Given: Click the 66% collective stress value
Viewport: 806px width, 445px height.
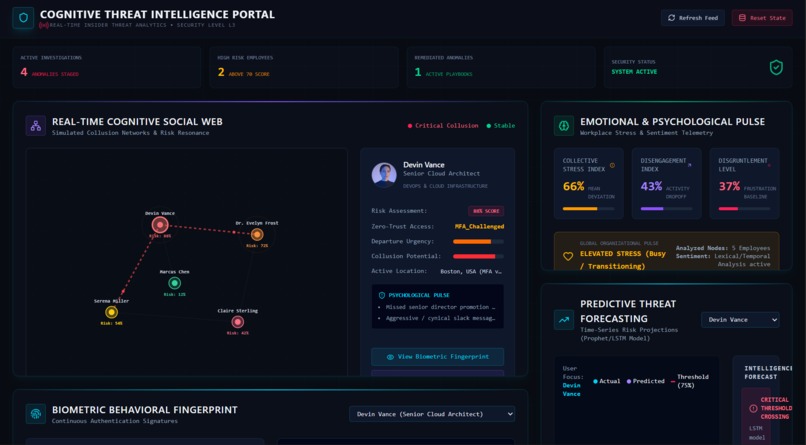Looking at the screenshot, I should click(x=574, y=187).
